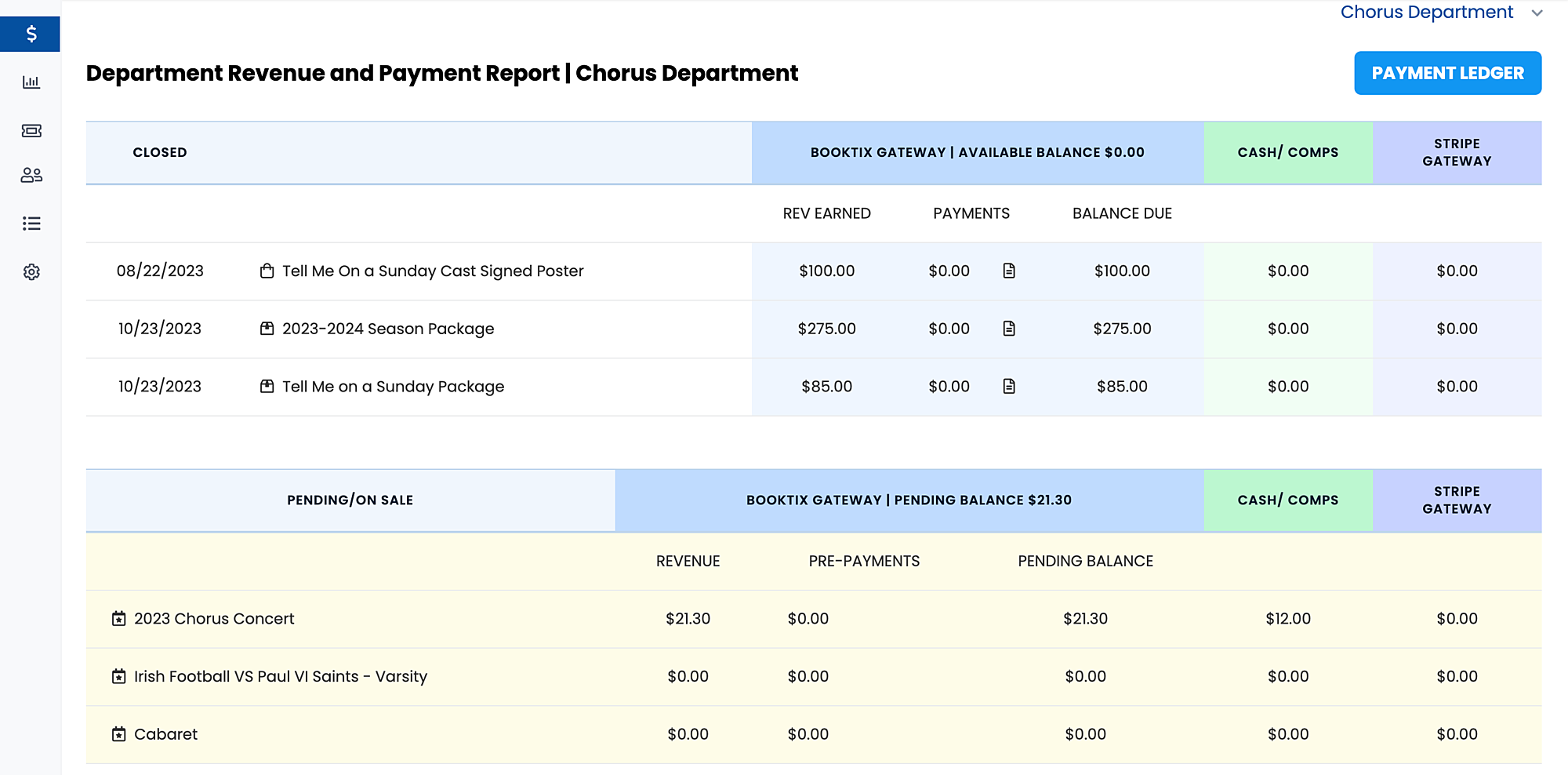This screenshot has height=775, width=1568.
Task: Click the Stripe Gateway header in Pending table
Action: pyautogui.click(x=1457, y=500)
